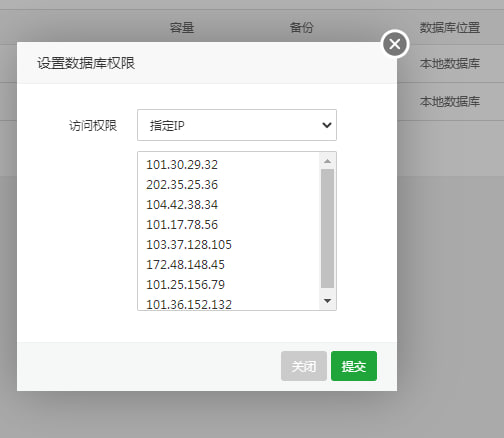Screen dimensions: 504x438
Task: Click the scrollbar up arrow in IP list
Action: click(x=327, y=161)
